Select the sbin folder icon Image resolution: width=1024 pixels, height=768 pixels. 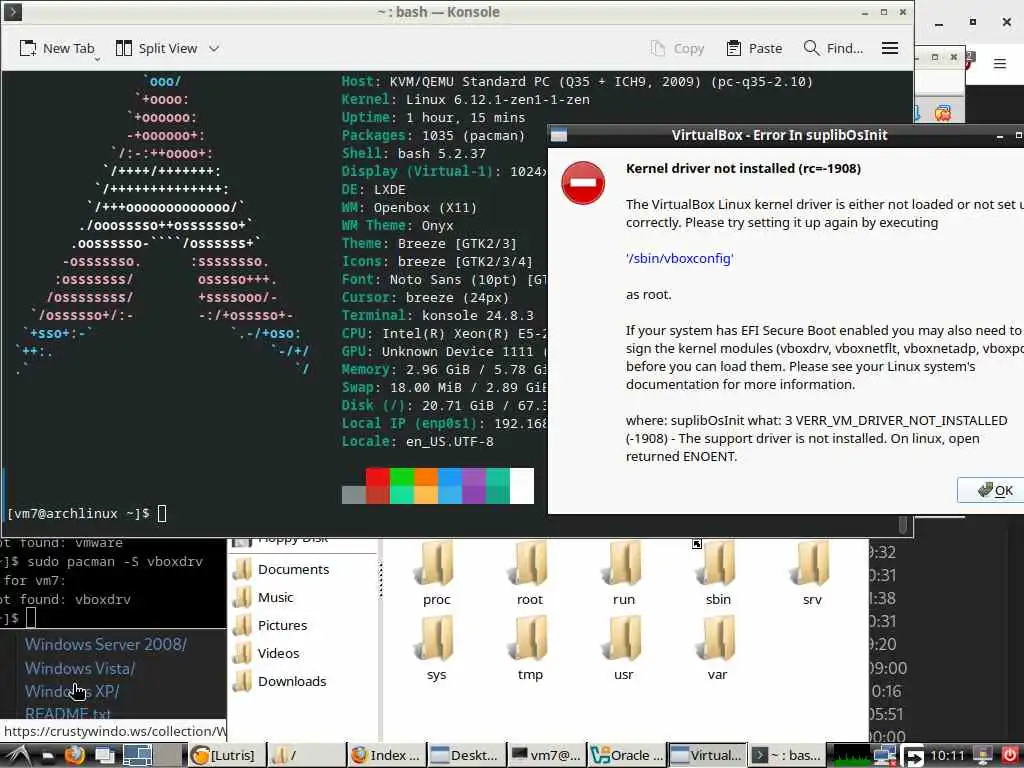[x=718, y=563]
